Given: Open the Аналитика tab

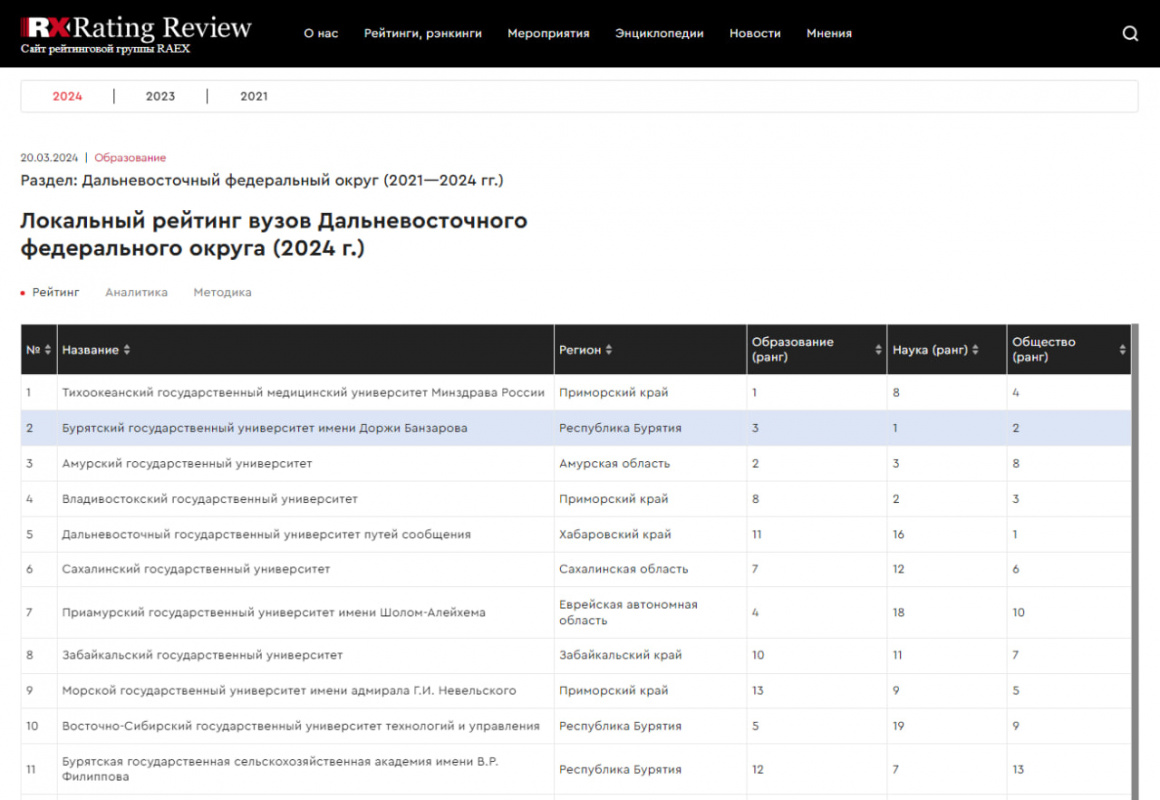Looking at the screenshot, I should point(136,293).
